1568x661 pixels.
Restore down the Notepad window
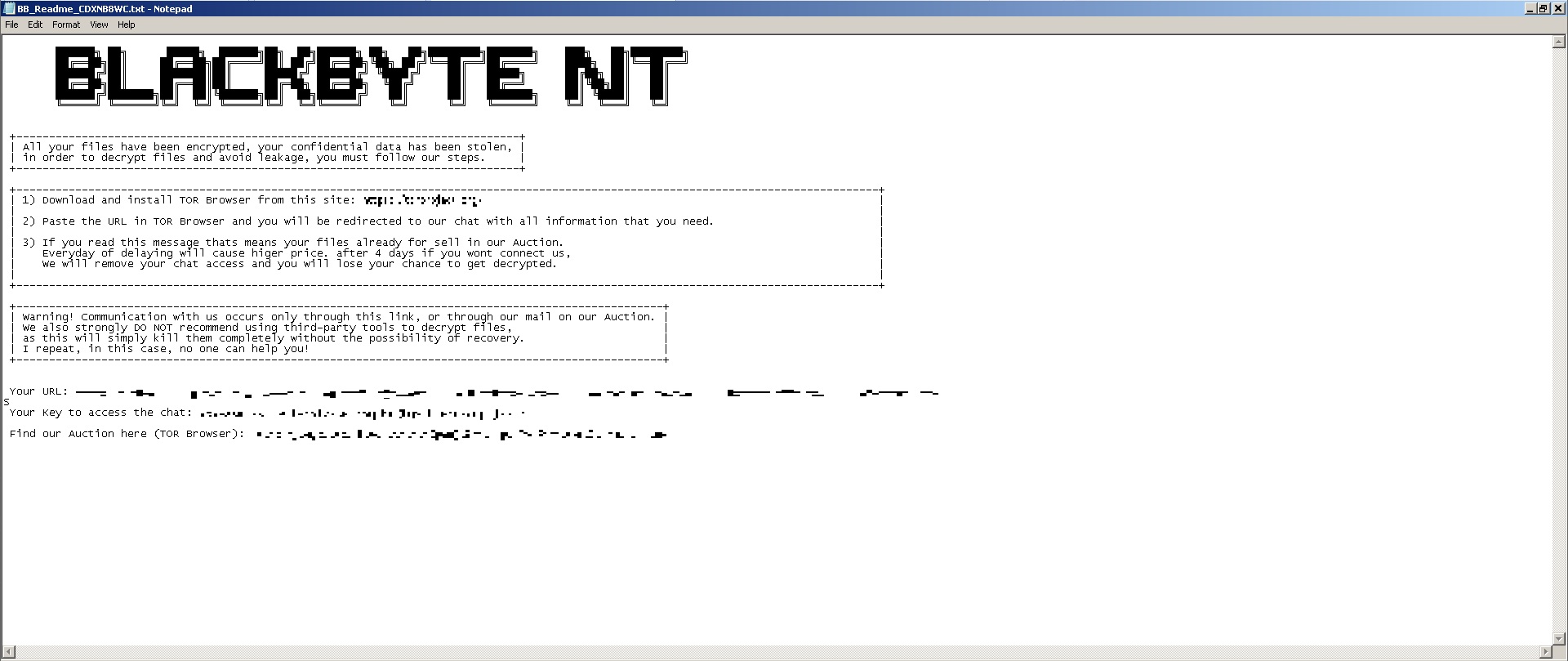[x=1543, y=9]
